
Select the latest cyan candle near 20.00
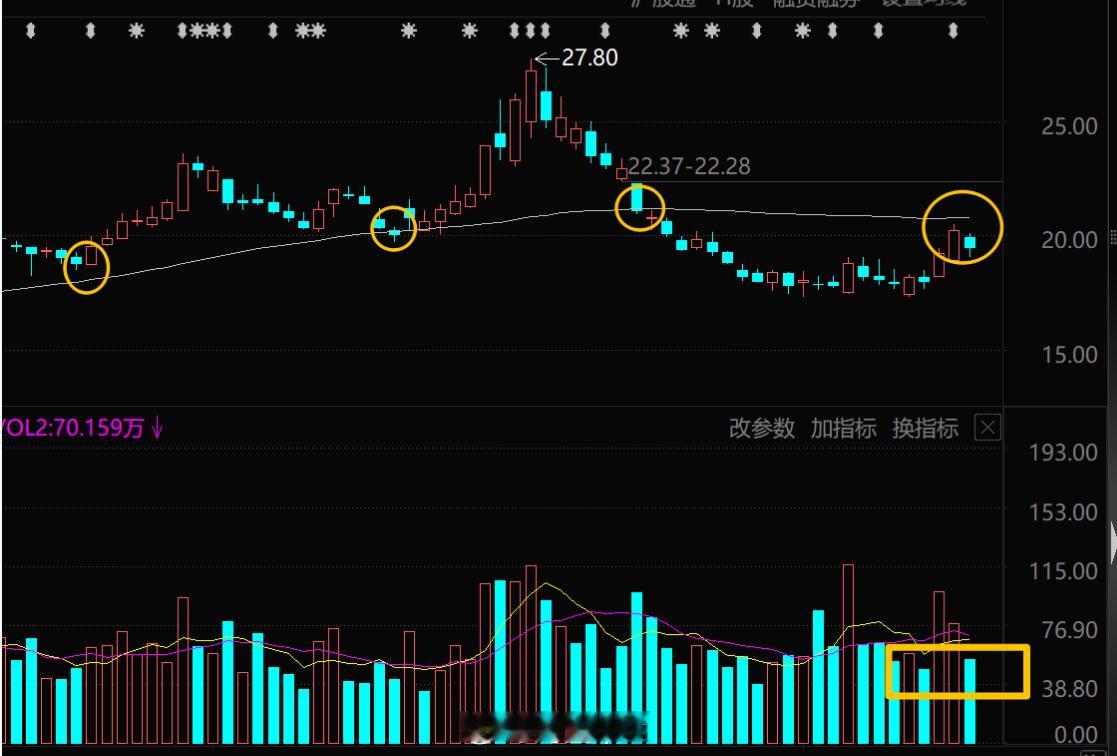[970, 244]
